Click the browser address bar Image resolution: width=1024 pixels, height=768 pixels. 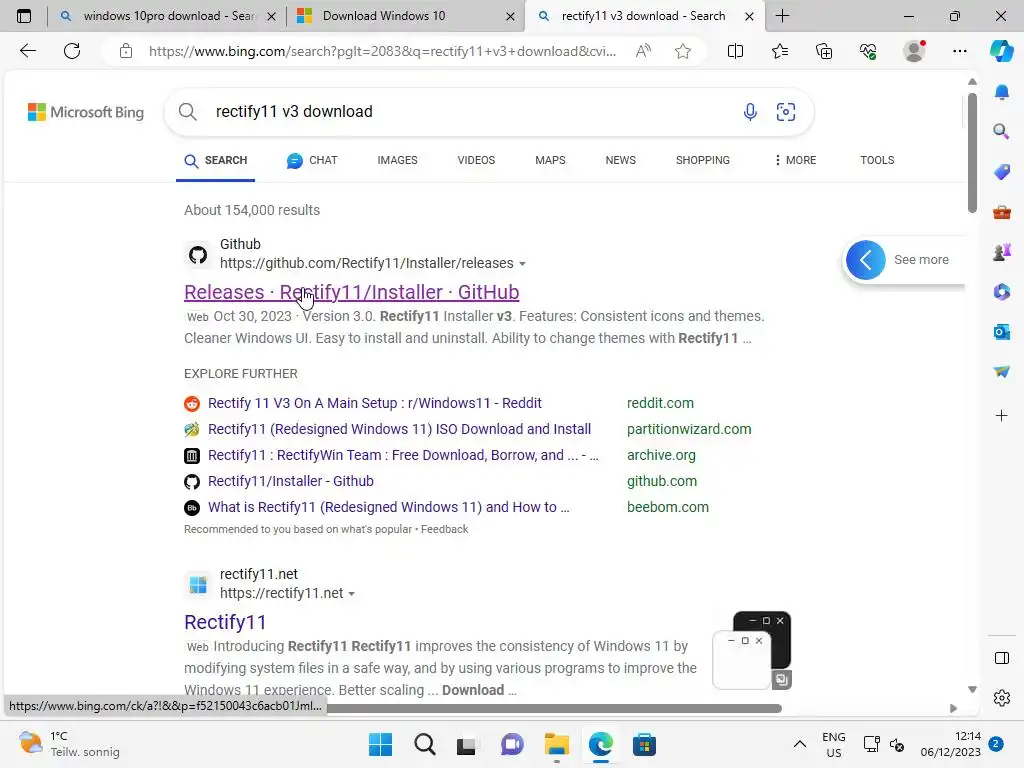pyautogui.click(x=382, y=51)
